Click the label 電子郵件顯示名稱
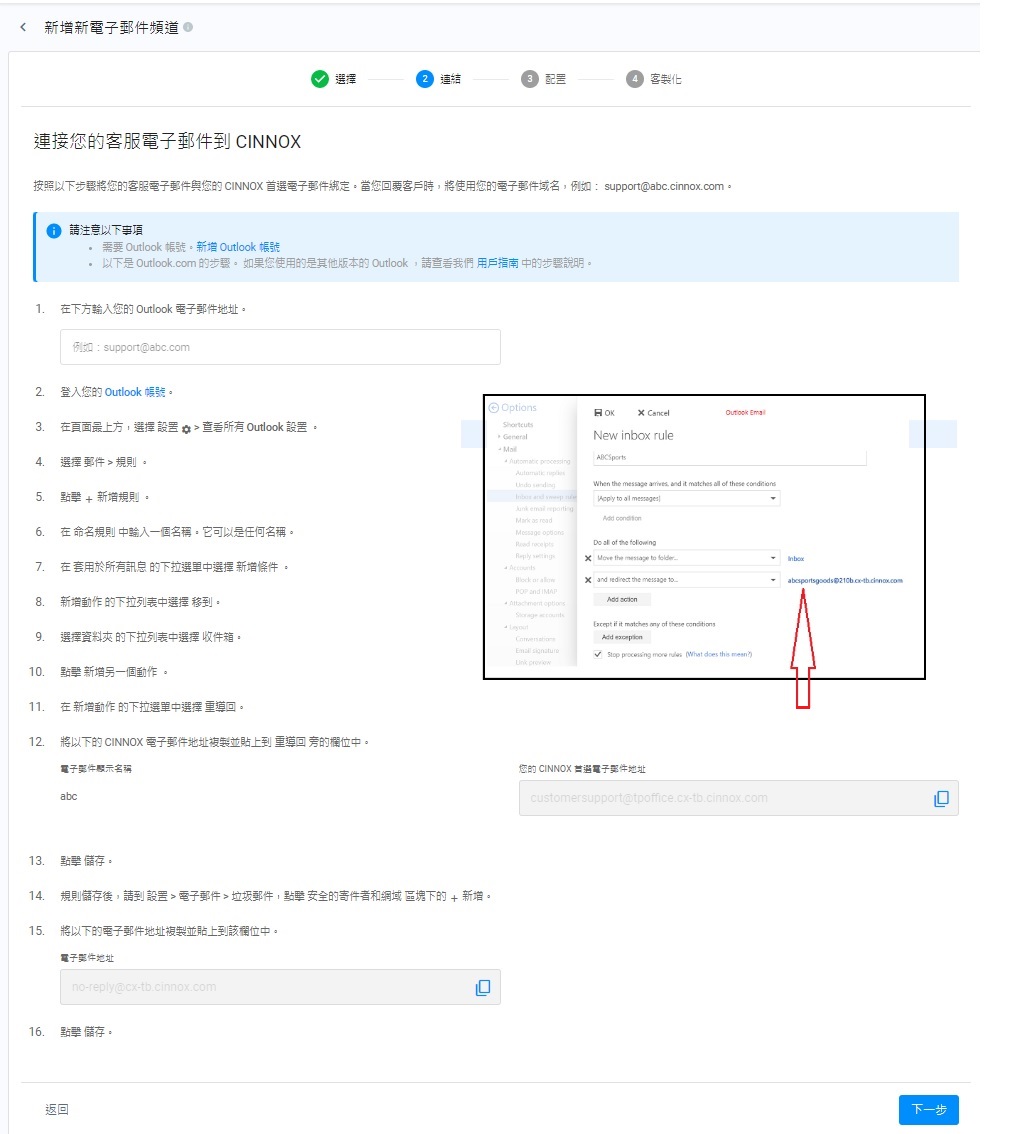Viewport: 1010px width, 1134px height. pos(96,769)
